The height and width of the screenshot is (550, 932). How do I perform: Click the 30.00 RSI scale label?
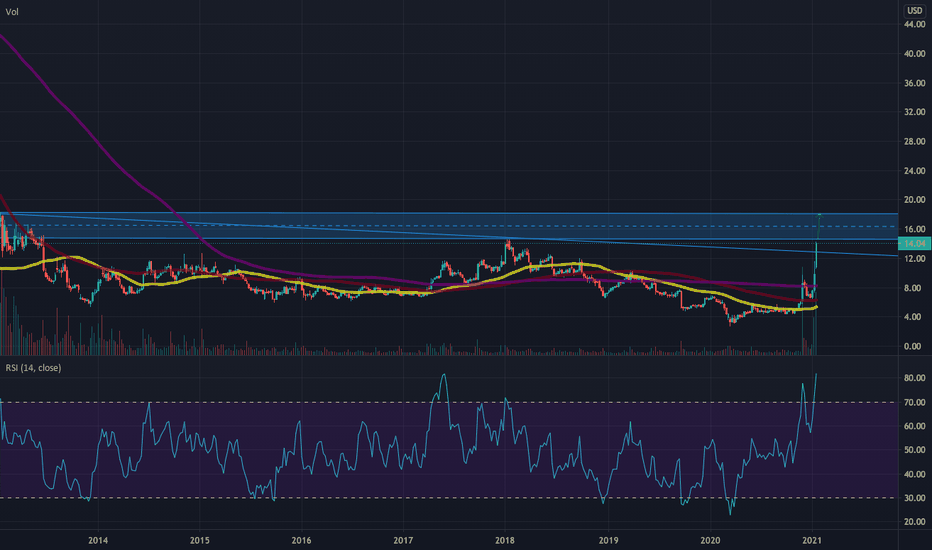tap(914, 498)
